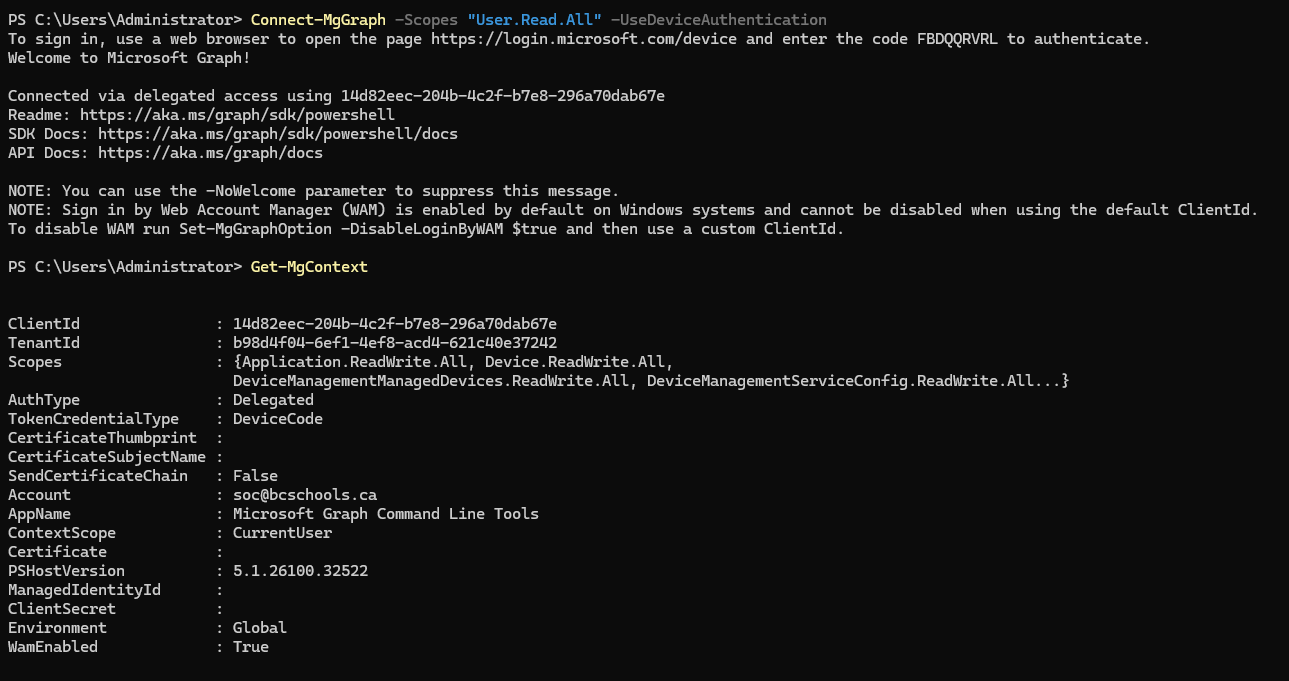Screen dimensions: 1289x681
Task: Click the AuthType value Delegated
Action: (273, 400)
